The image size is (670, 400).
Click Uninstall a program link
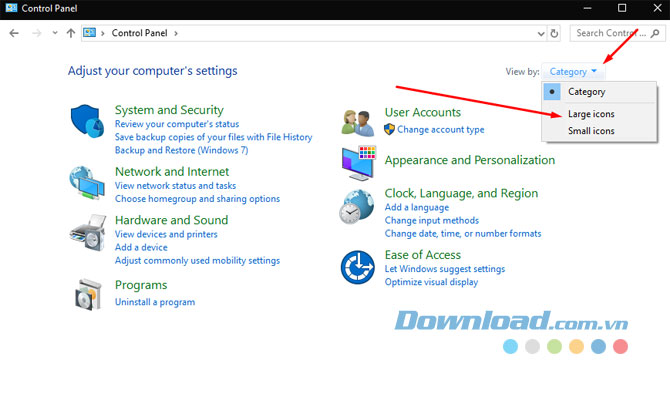(155, 302)
